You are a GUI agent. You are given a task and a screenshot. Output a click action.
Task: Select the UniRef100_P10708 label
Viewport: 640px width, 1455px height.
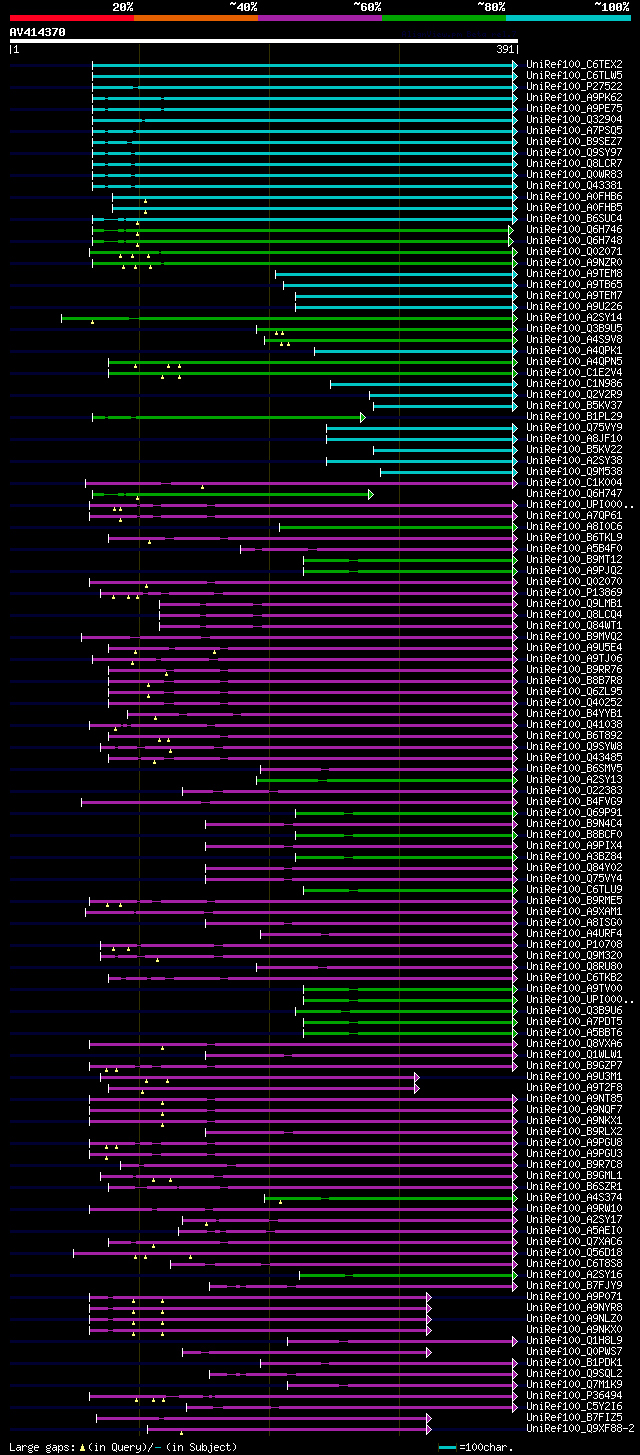(x=574, y=944)
